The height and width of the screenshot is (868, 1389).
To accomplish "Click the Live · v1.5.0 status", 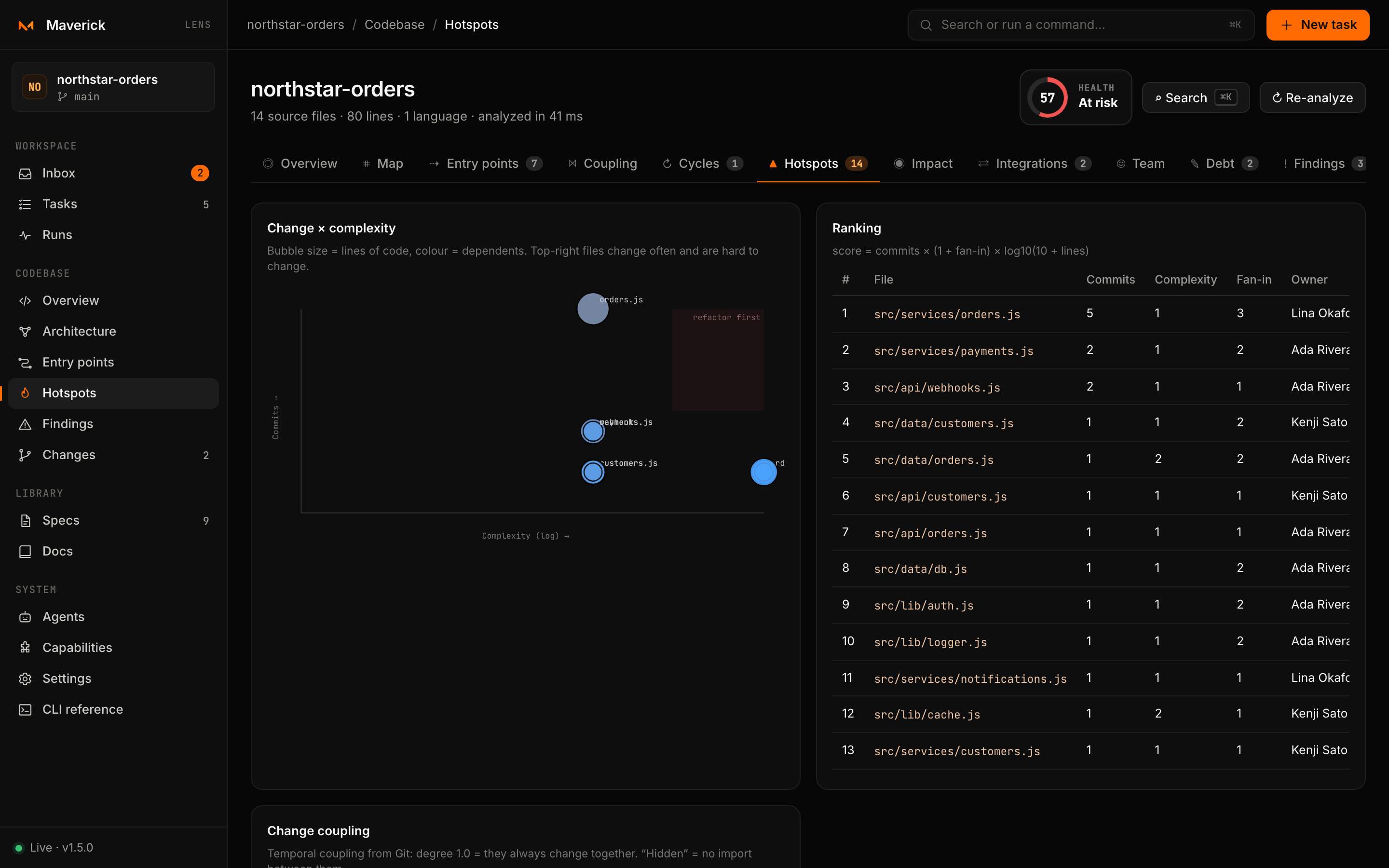I will click(54, 847).
